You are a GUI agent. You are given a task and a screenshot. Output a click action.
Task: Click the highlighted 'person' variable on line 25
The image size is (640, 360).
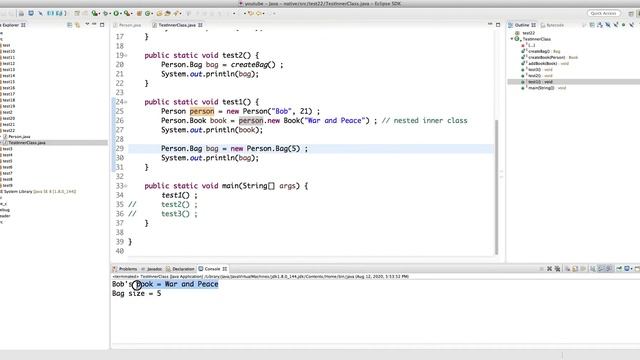(202, 111)
